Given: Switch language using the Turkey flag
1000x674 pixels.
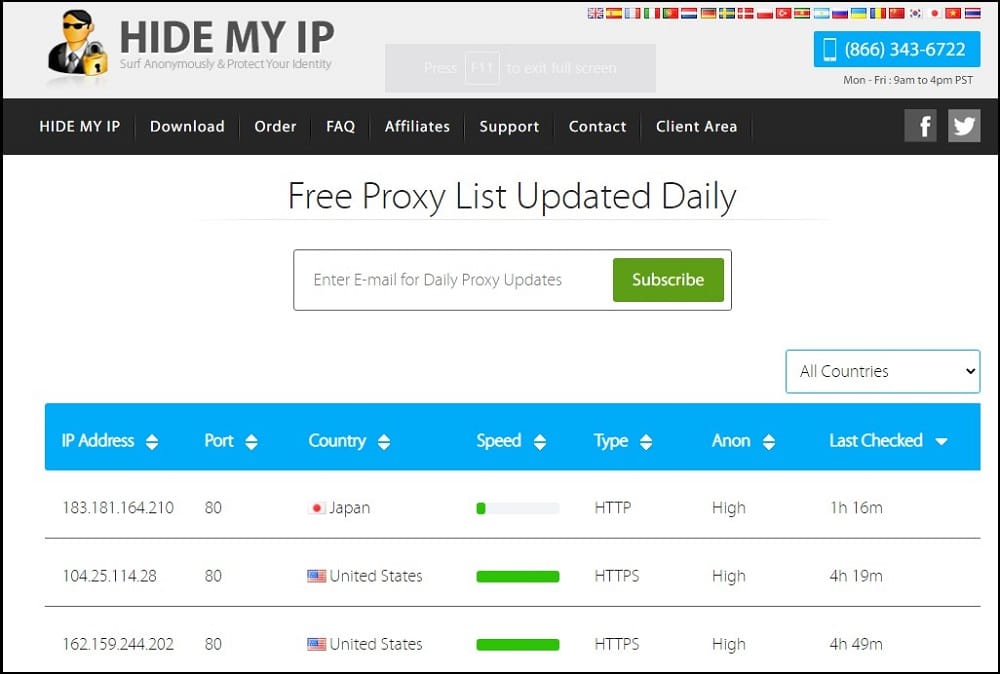Looking at the screenshot, I should (x=783, y=13).
